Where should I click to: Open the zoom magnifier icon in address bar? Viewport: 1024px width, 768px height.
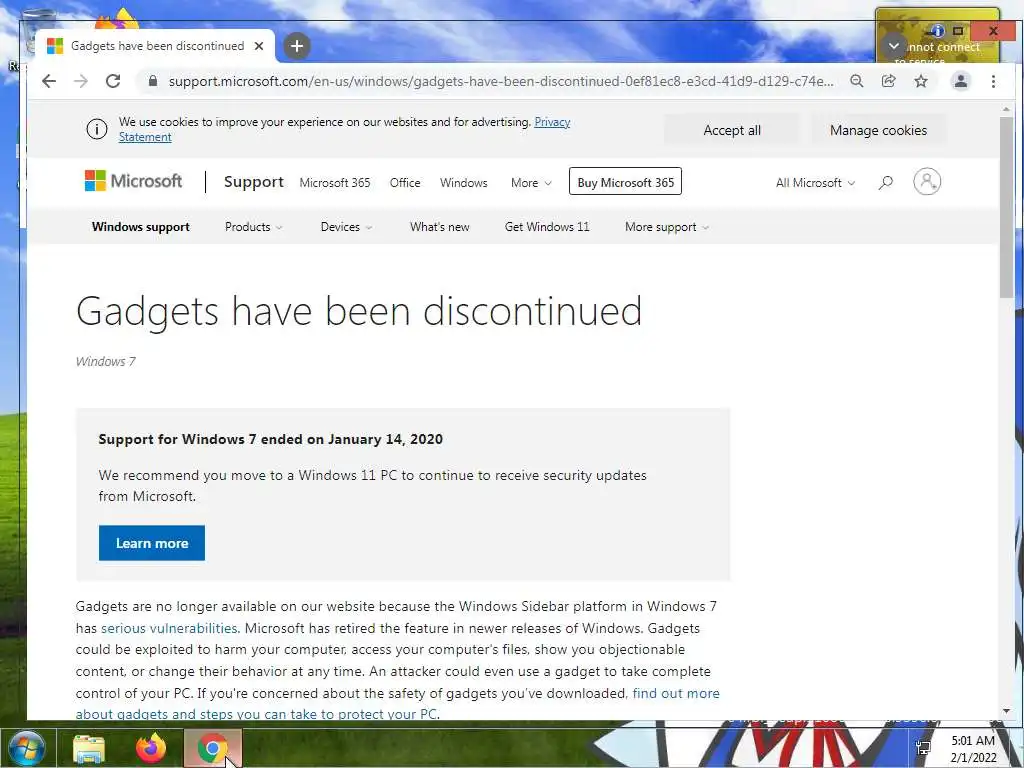click(x=857, y=81)
